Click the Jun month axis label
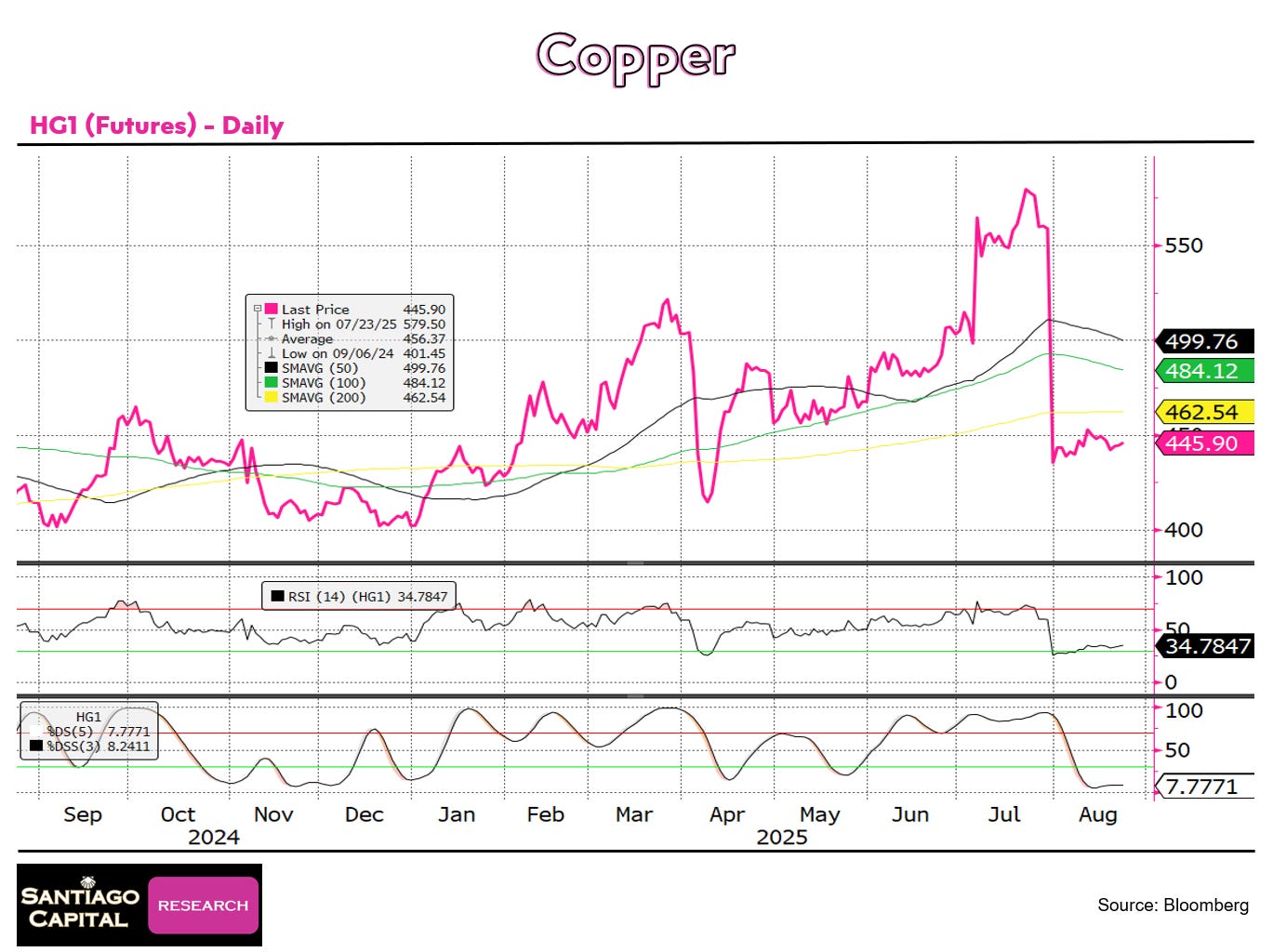Screen dimensions: 1273x952 [x=910, y=814]
